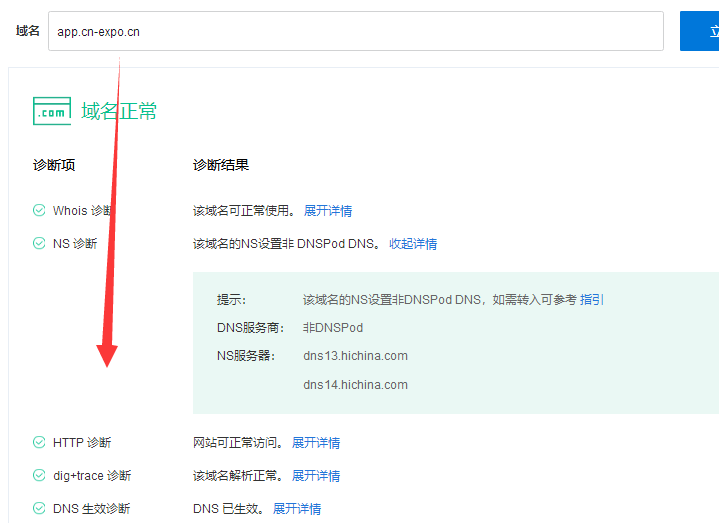Click the HTTP diagnosis check icon
The image size is (719, 523).
[x=39, y=442]
